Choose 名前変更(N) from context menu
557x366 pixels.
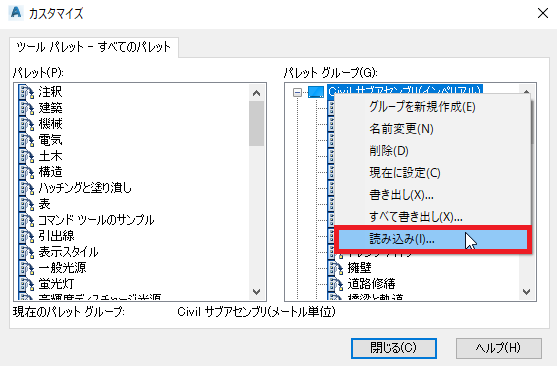click(x=401, y=129)
